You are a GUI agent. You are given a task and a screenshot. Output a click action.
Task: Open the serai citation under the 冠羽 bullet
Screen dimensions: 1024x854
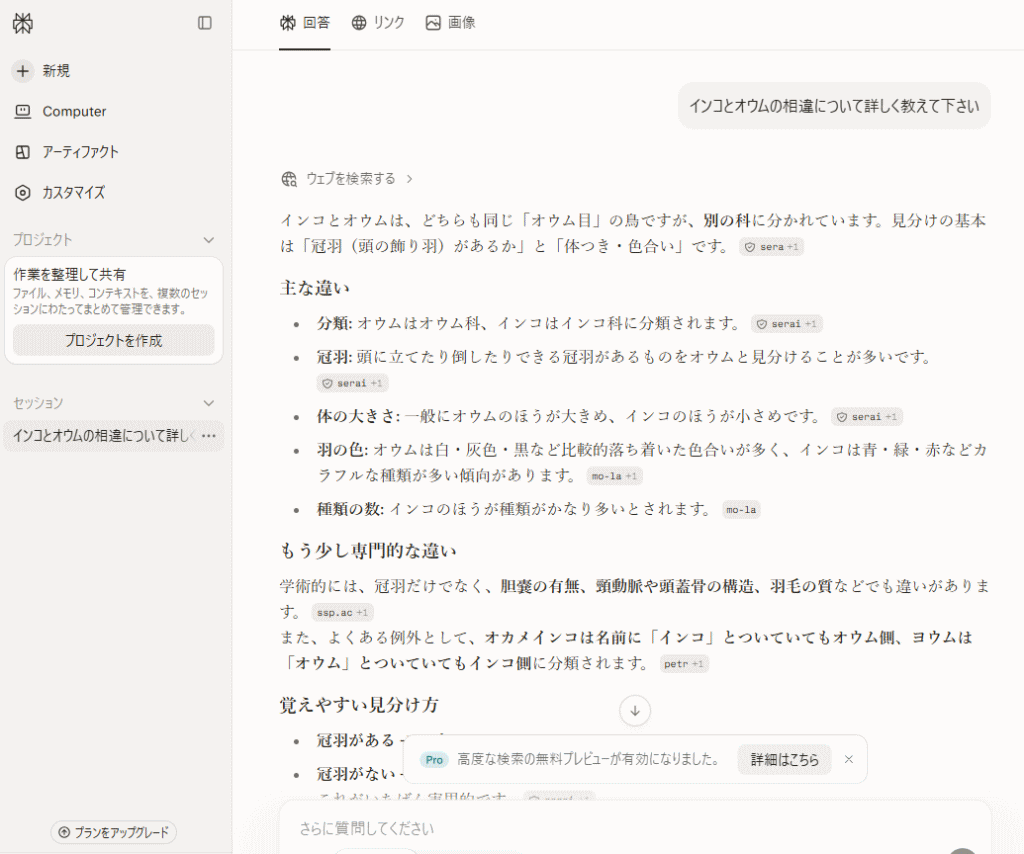pyautogui.click(x=353, y=383)
